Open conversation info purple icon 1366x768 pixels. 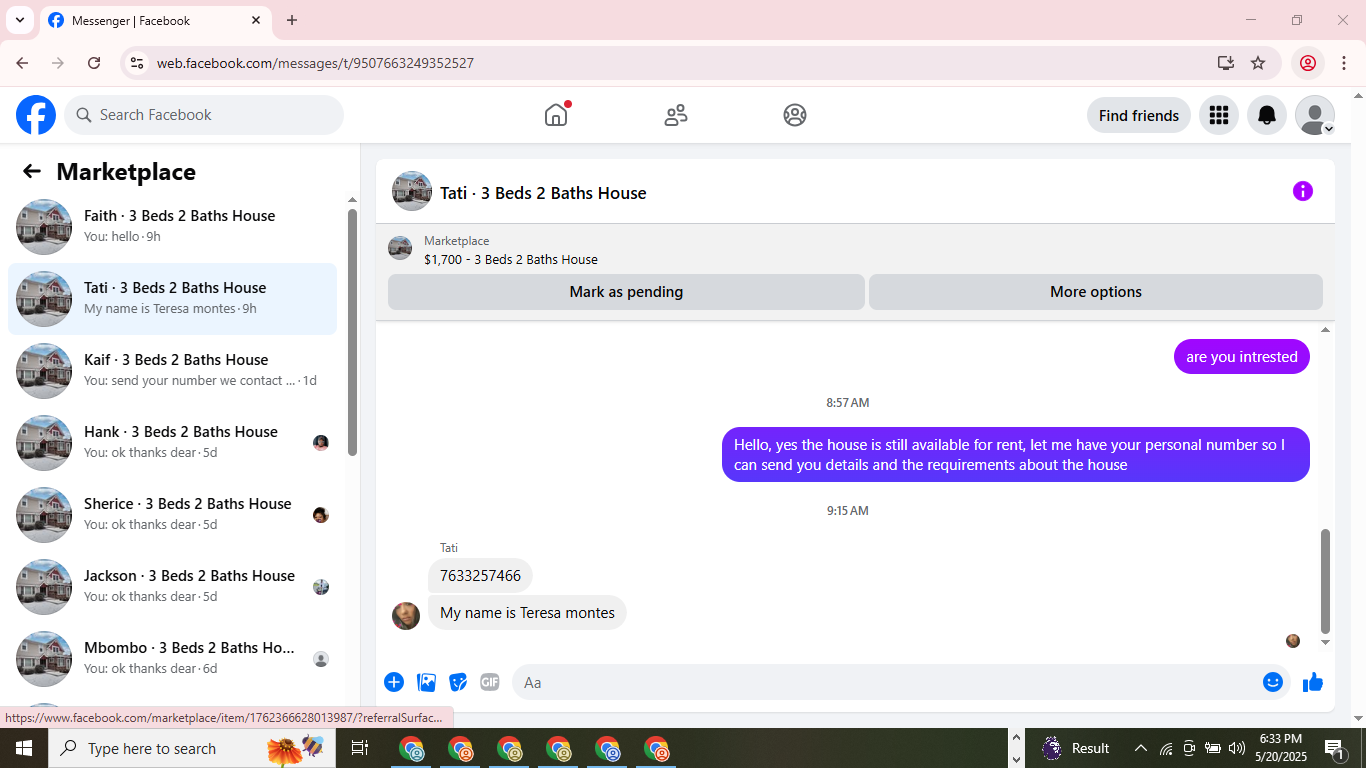point(1303,191)
